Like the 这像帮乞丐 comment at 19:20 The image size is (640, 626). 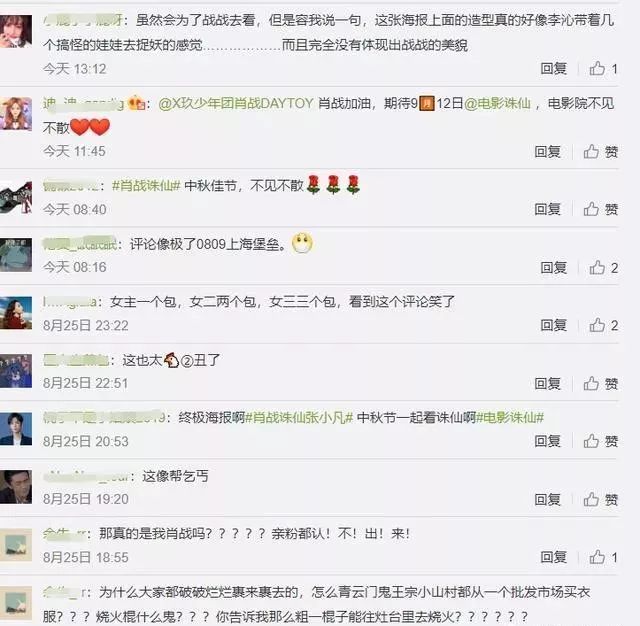tap(600, 499)
